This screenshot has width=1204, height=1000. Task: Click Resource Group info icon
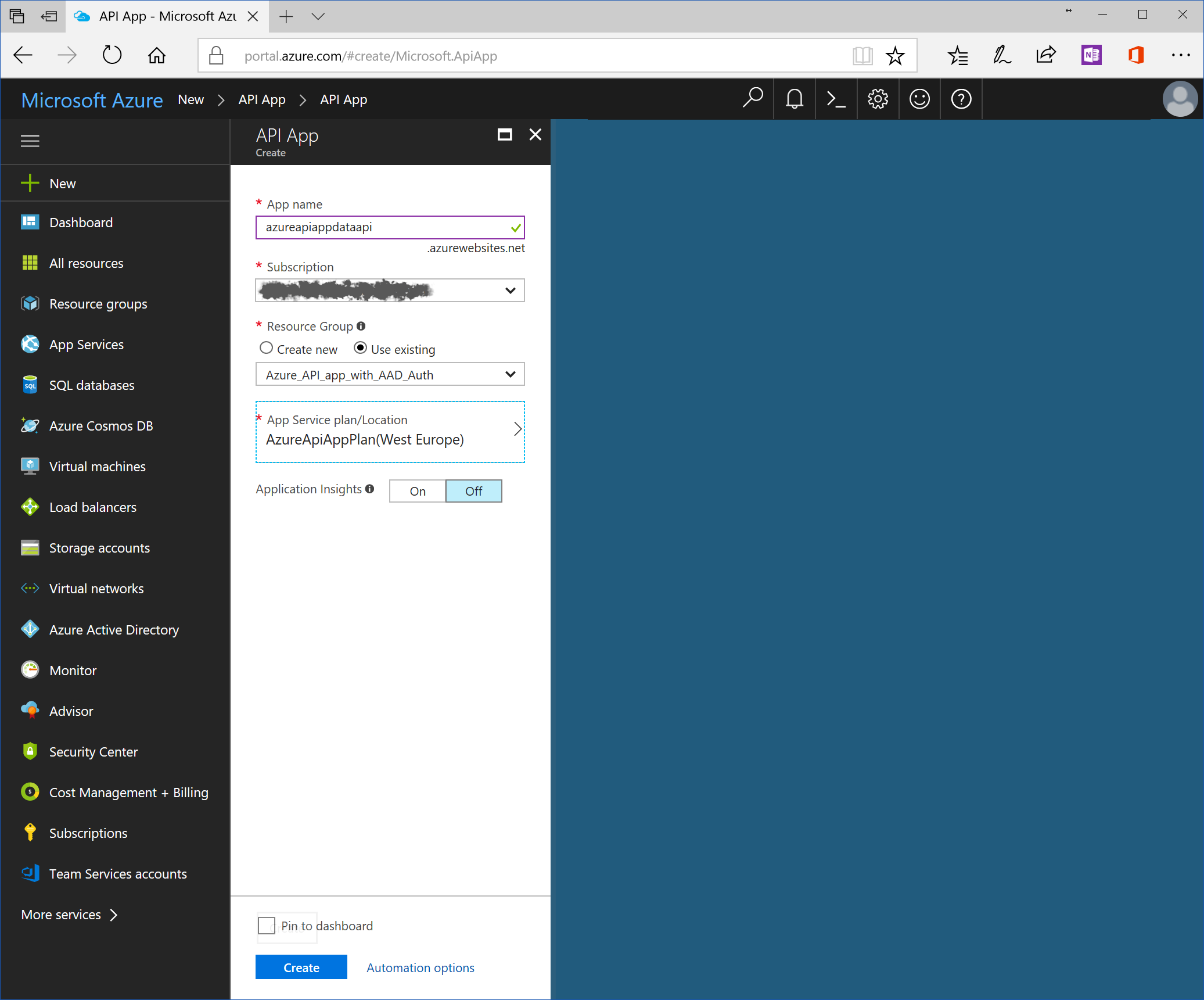click(361, 326)
